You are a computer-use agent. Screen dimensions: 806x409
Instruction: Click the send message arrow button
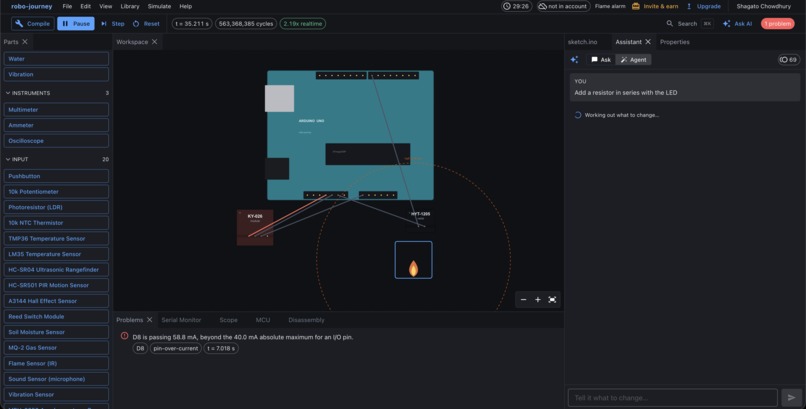click(791, 398)
